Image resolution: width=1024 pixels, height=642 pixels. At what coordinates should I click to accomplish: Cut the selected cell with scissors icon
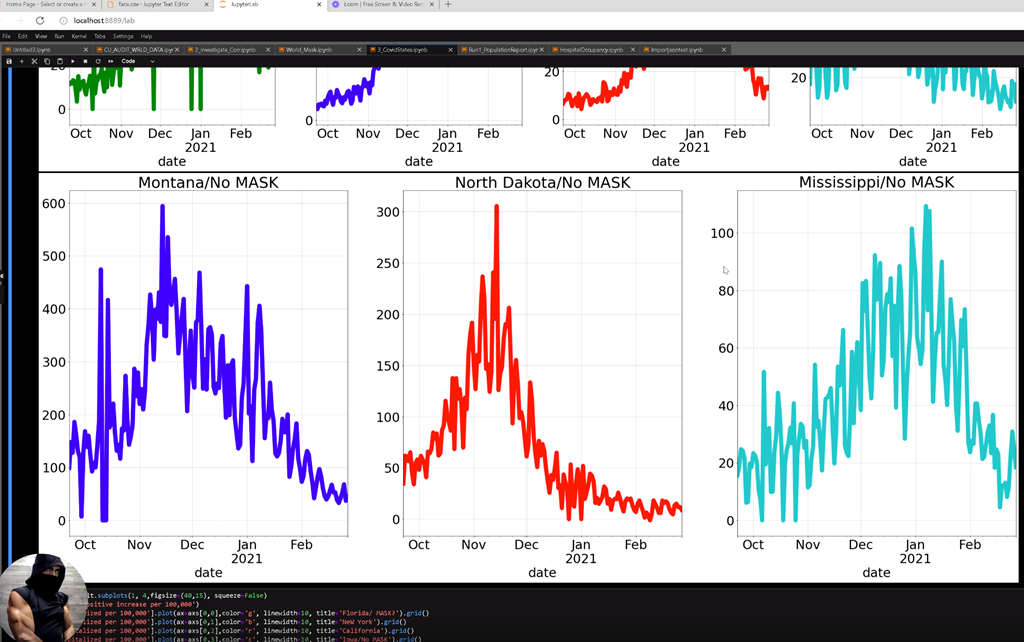(34, 61)
